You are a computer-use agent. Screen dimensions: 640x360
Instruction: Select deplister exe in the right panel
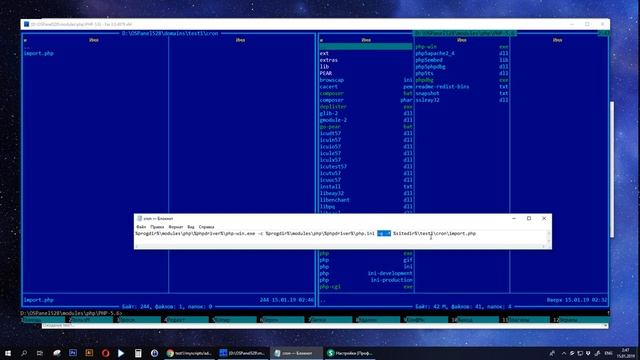(x=366, y=107)
